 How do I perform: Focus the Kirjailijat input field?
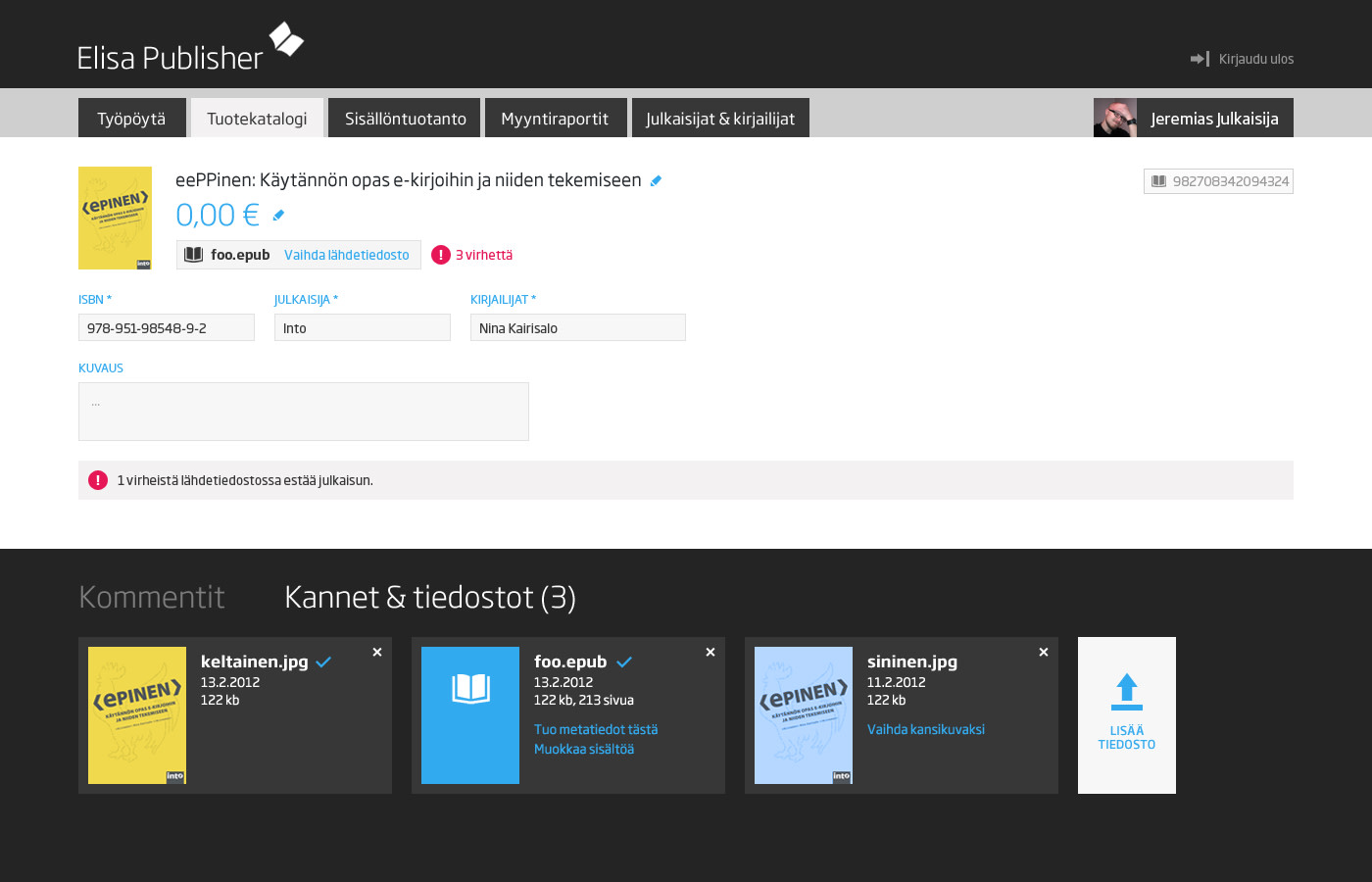tap(578, 327)
